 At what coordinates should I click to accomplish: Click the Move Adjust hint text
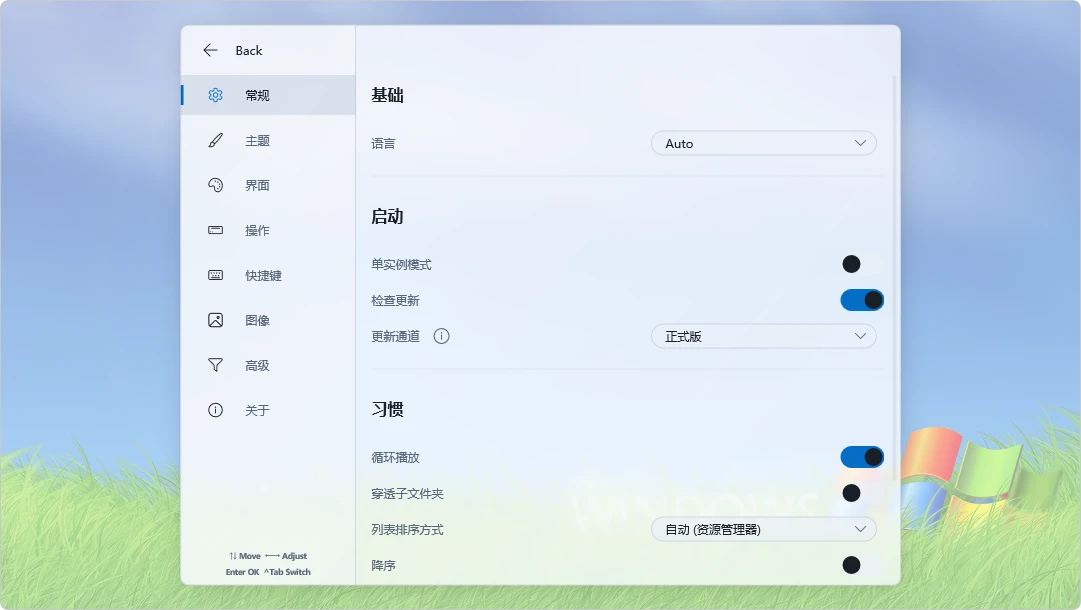pos(268,556)
